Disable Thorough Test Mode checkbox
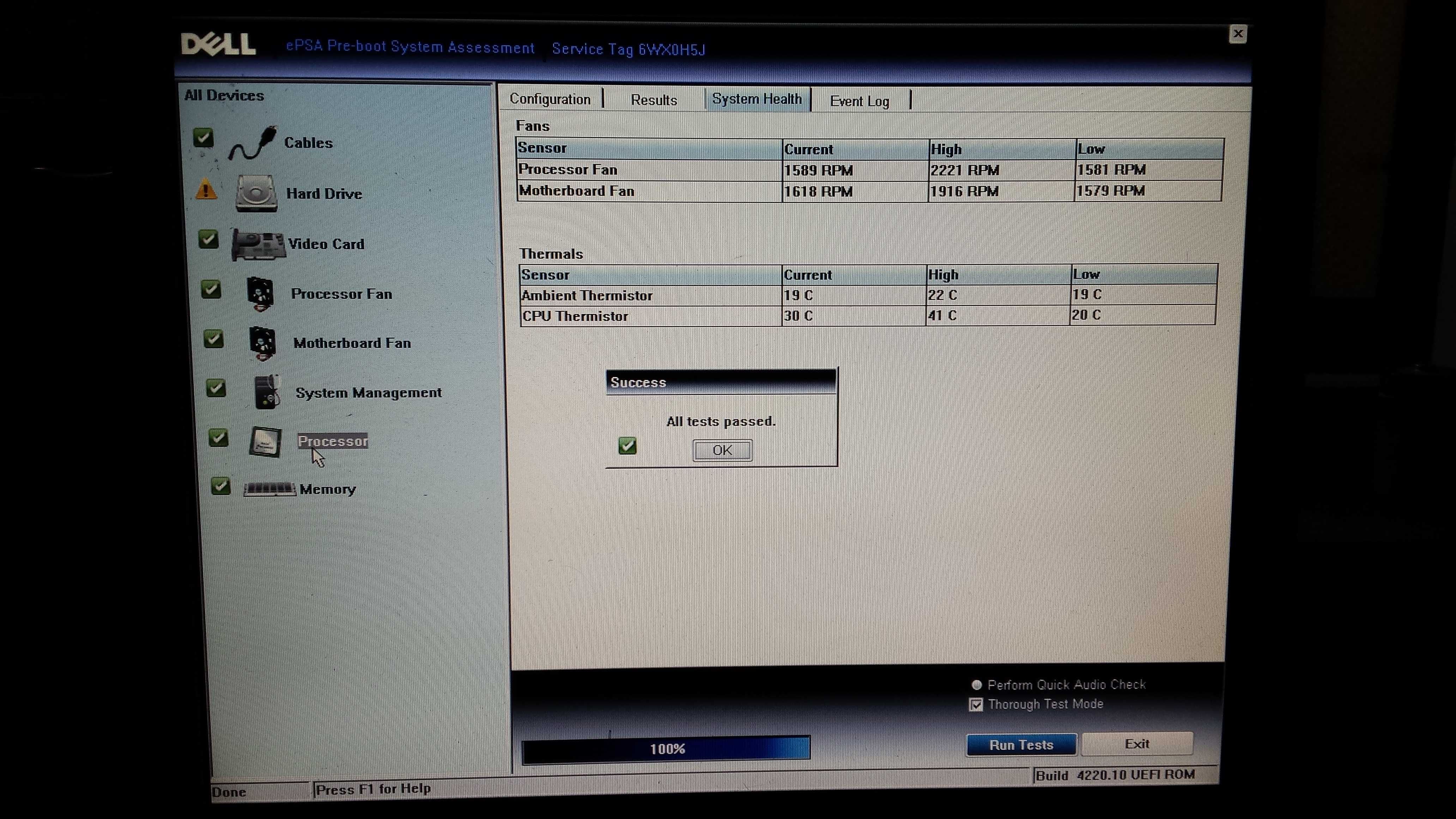 click(x=976, y=704)
